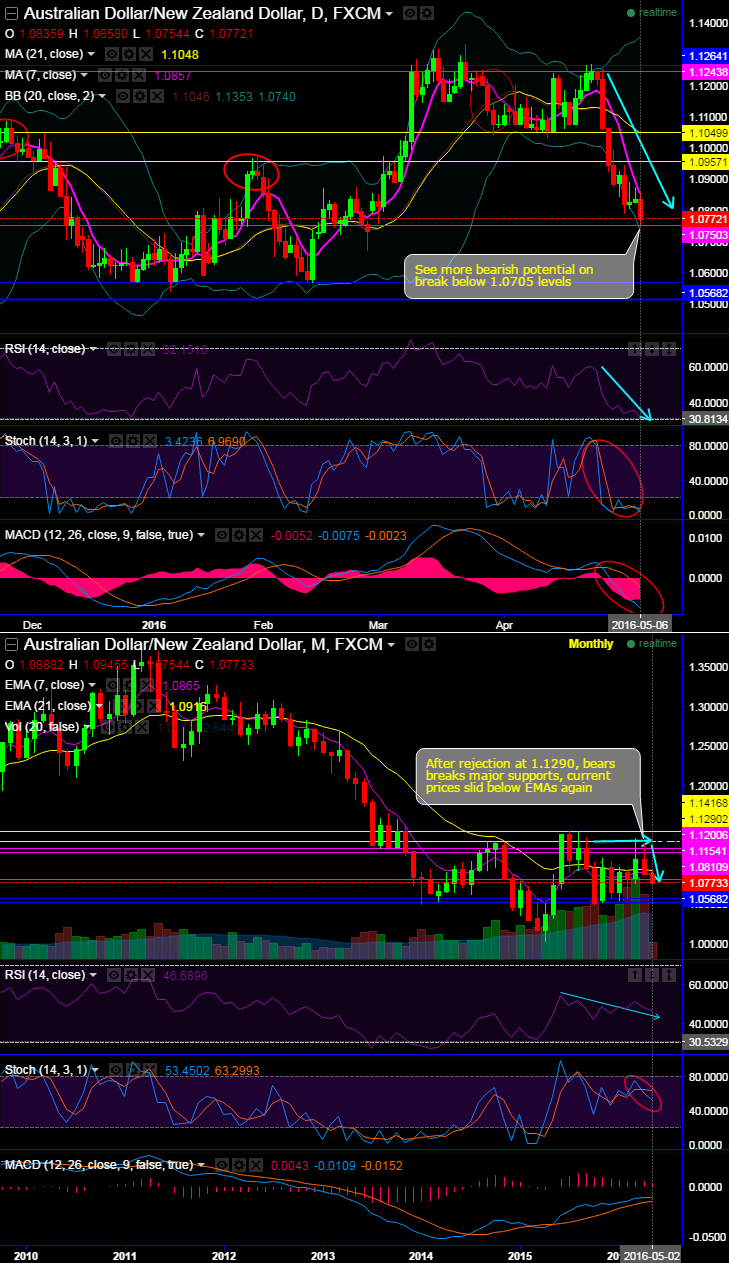
Task: Open settings gear for daily chart symbol
Action: click(x=427, y=13)
